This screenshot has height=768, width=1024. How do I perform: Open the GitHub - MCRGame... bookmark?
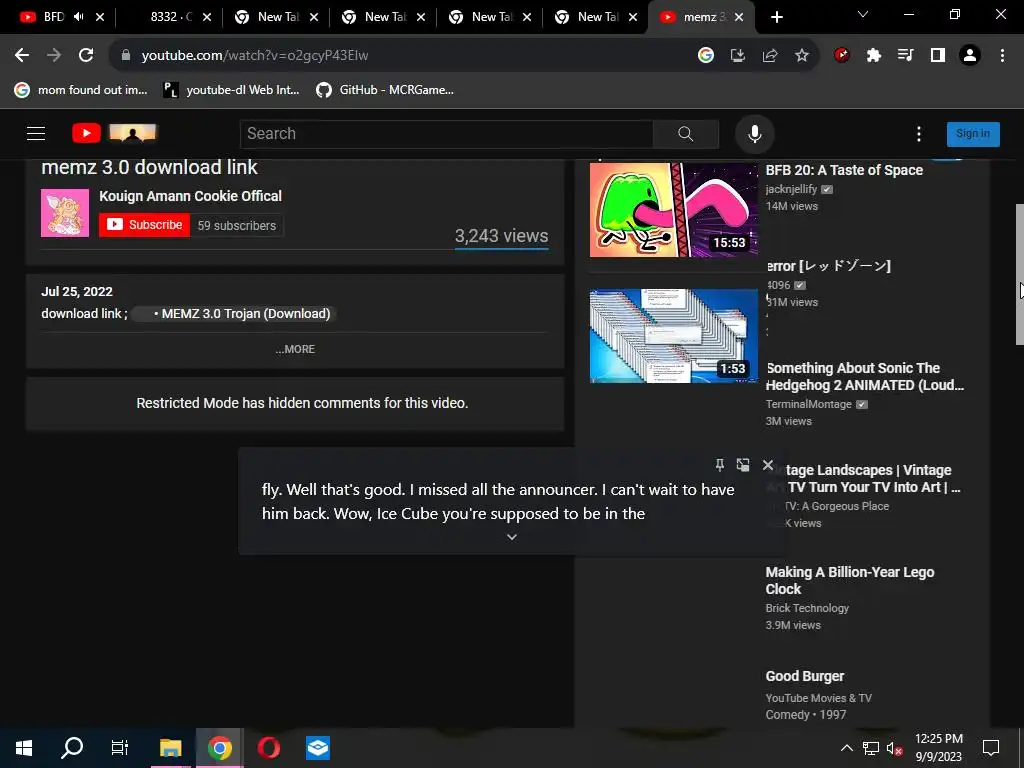click(385, 90)
